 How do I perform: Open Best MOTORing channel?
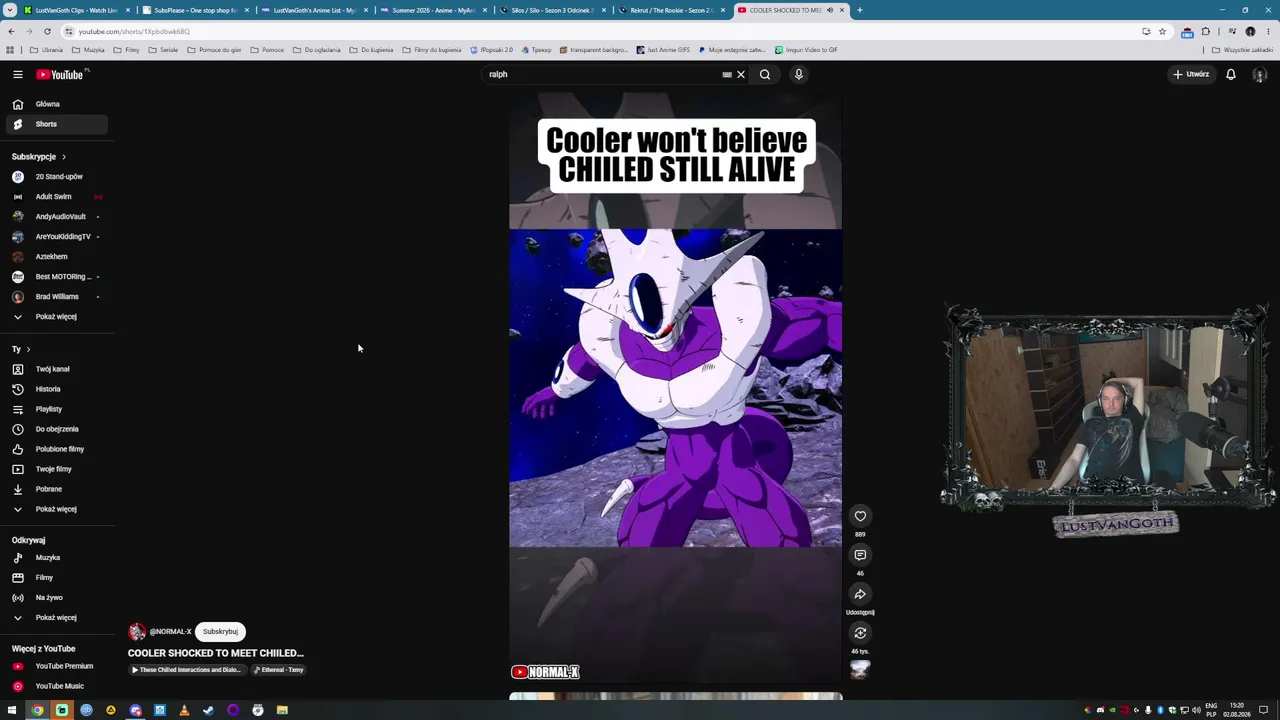56,277
